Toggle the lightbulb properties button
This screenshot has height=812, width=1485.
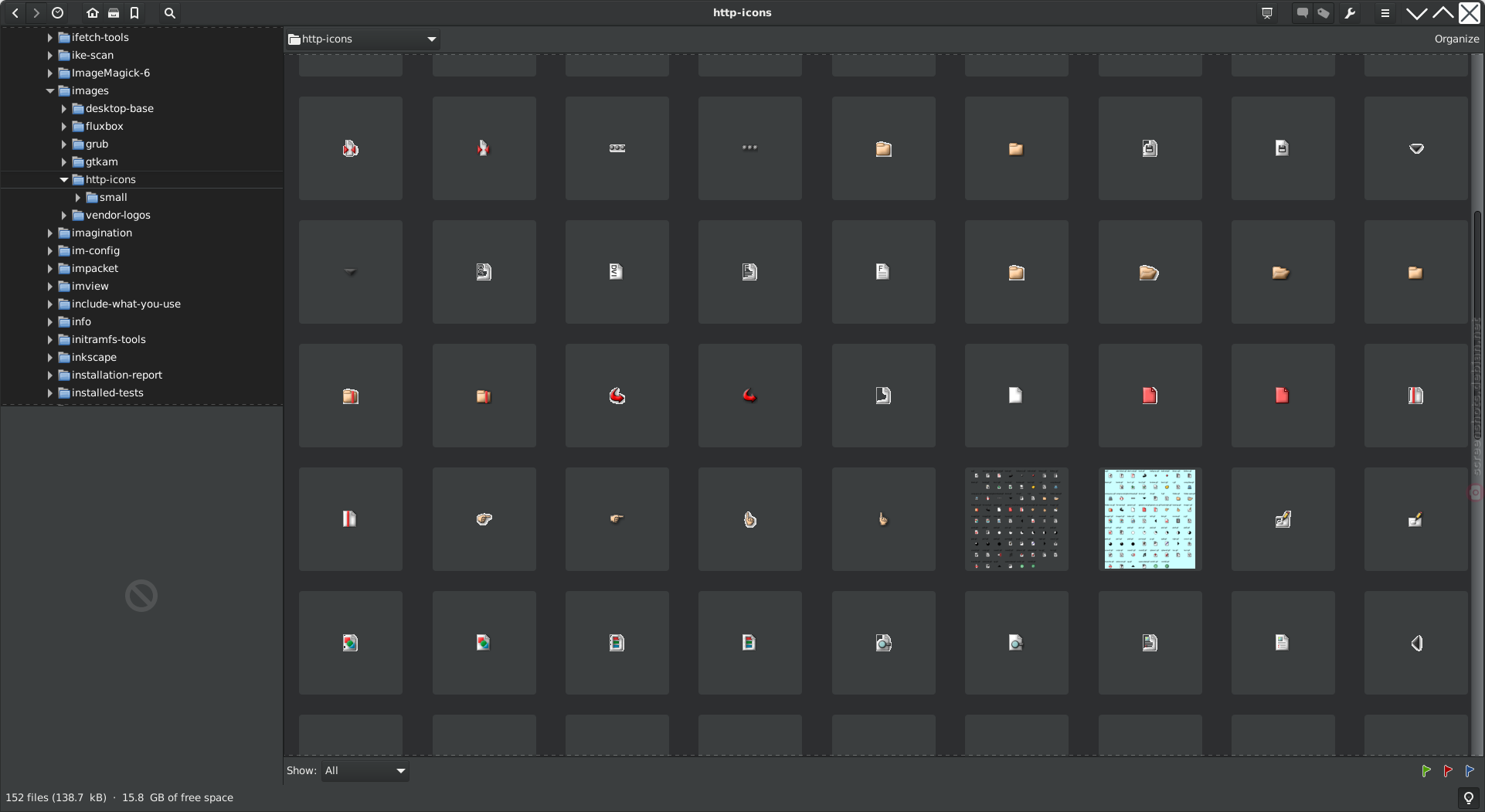1469,797
